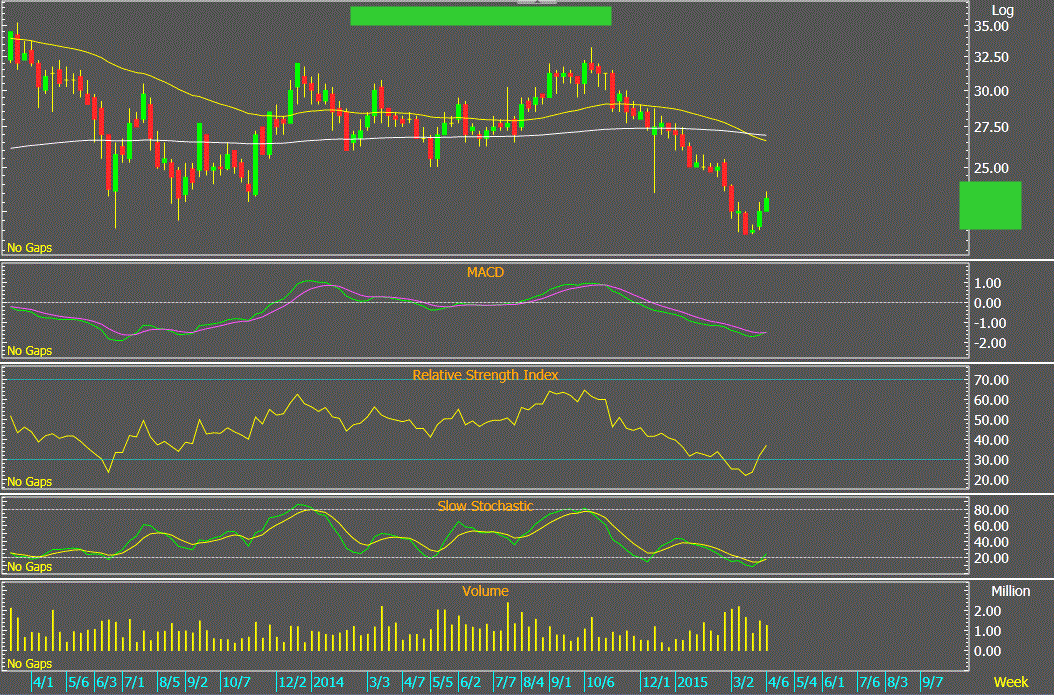This screenshot has height=695, width=1054.
Task: Click the 12/2 date label
Action: (x=292, y=683)
